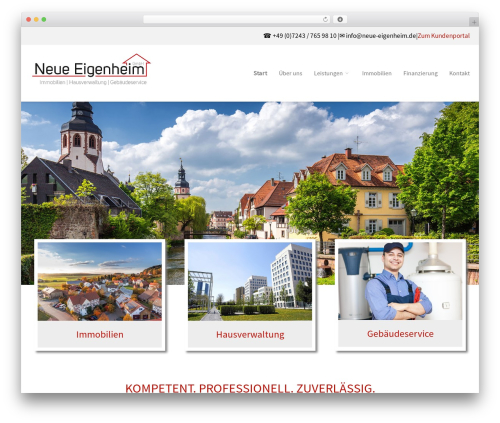Open the Leistungen menu item
This screenshot has height=423, width=500.
328,73
